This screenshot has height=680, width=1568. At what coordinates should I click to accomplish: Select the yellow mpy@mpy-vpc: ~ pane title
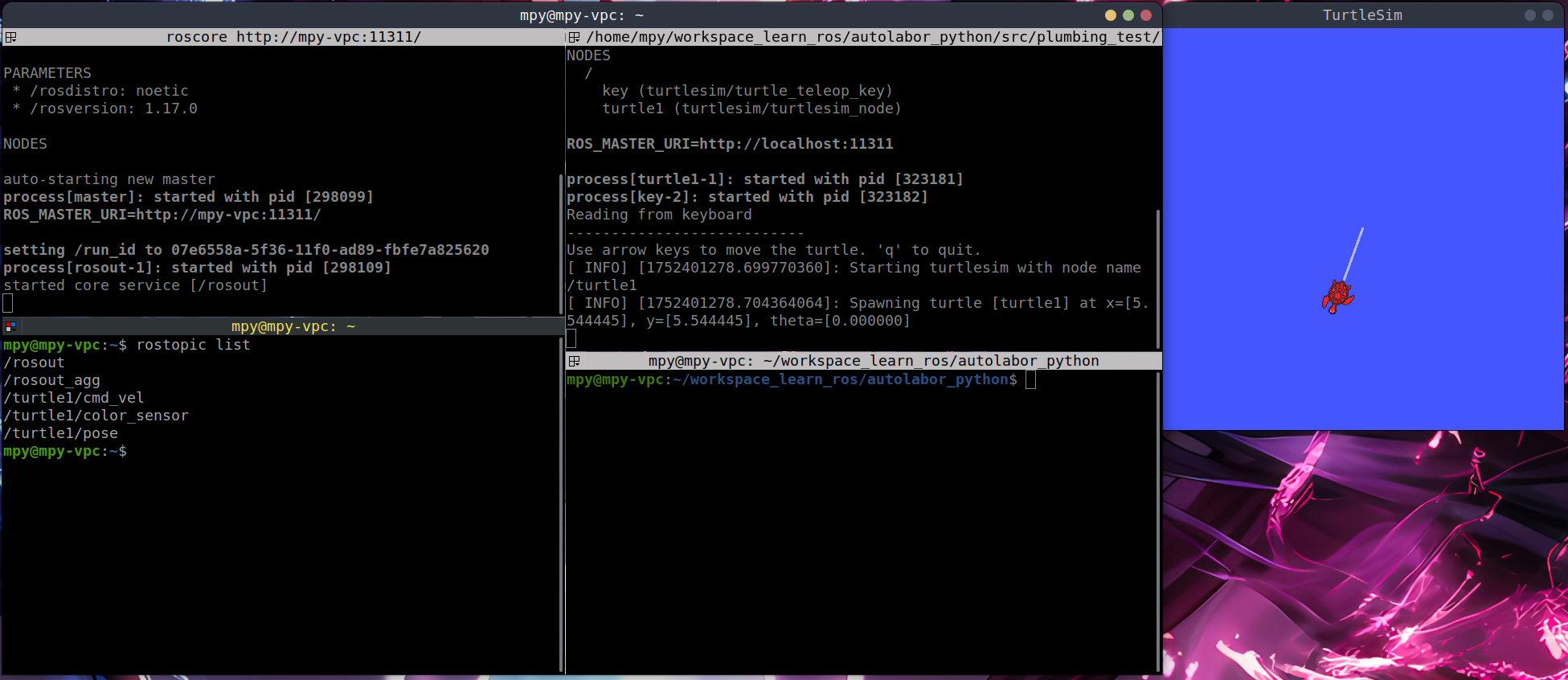pyautogui.click(x=293, y=326)
